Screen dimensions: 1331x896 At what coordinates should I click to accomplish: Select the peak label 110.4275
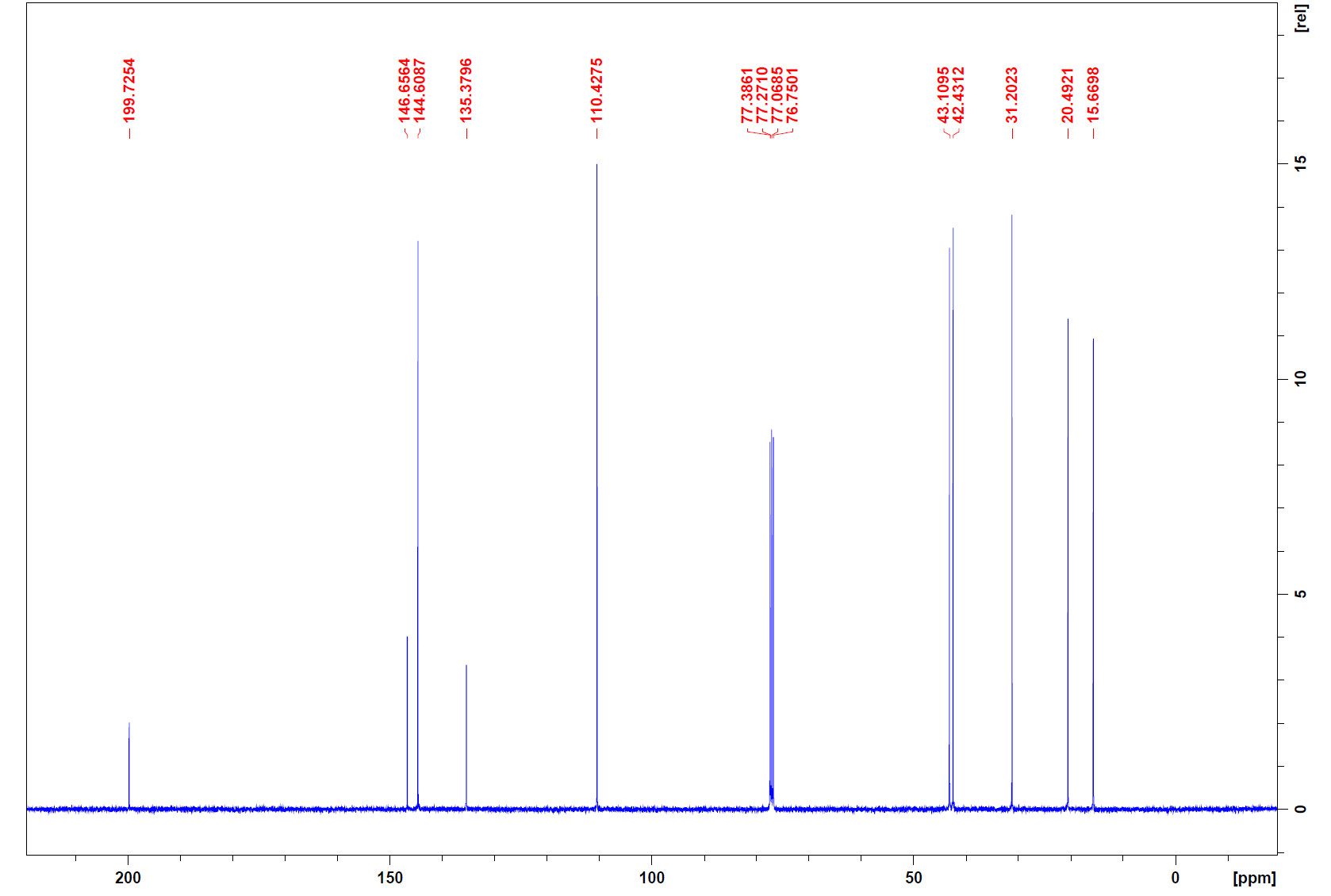point(596,90)
